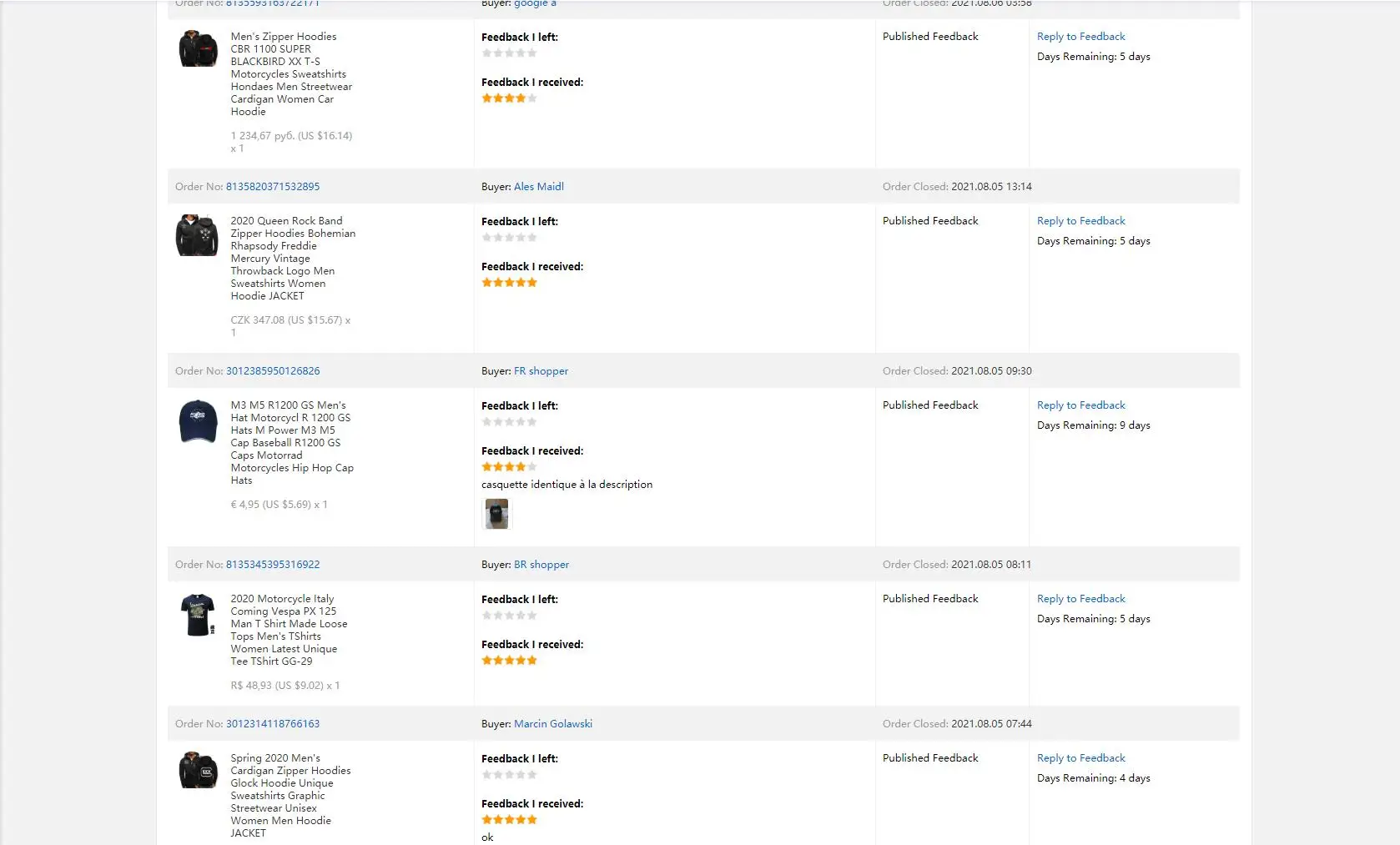Open the navy baseball cap product image
Image resolution: width=1400 pixels, height=845 pixels.
click(x=198, y=421)
